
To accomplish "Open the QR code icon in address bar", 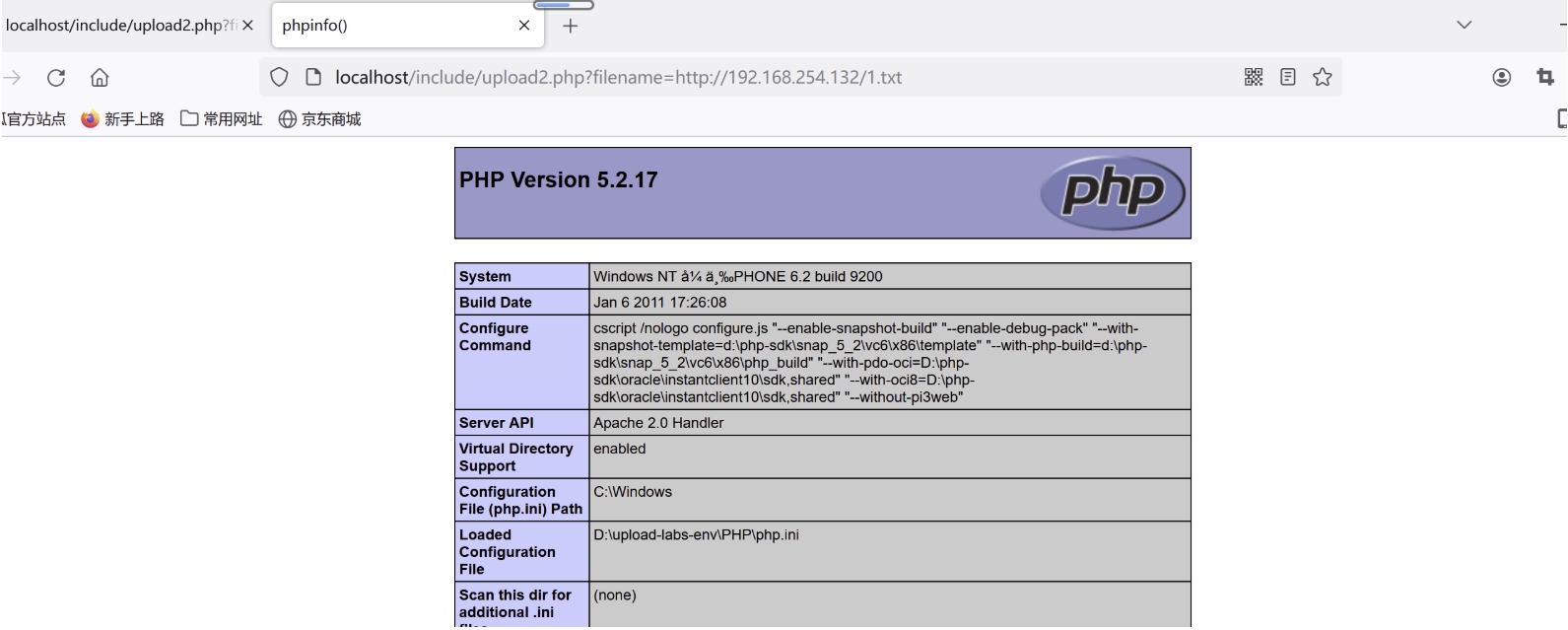I will [x=1254, y=77].
